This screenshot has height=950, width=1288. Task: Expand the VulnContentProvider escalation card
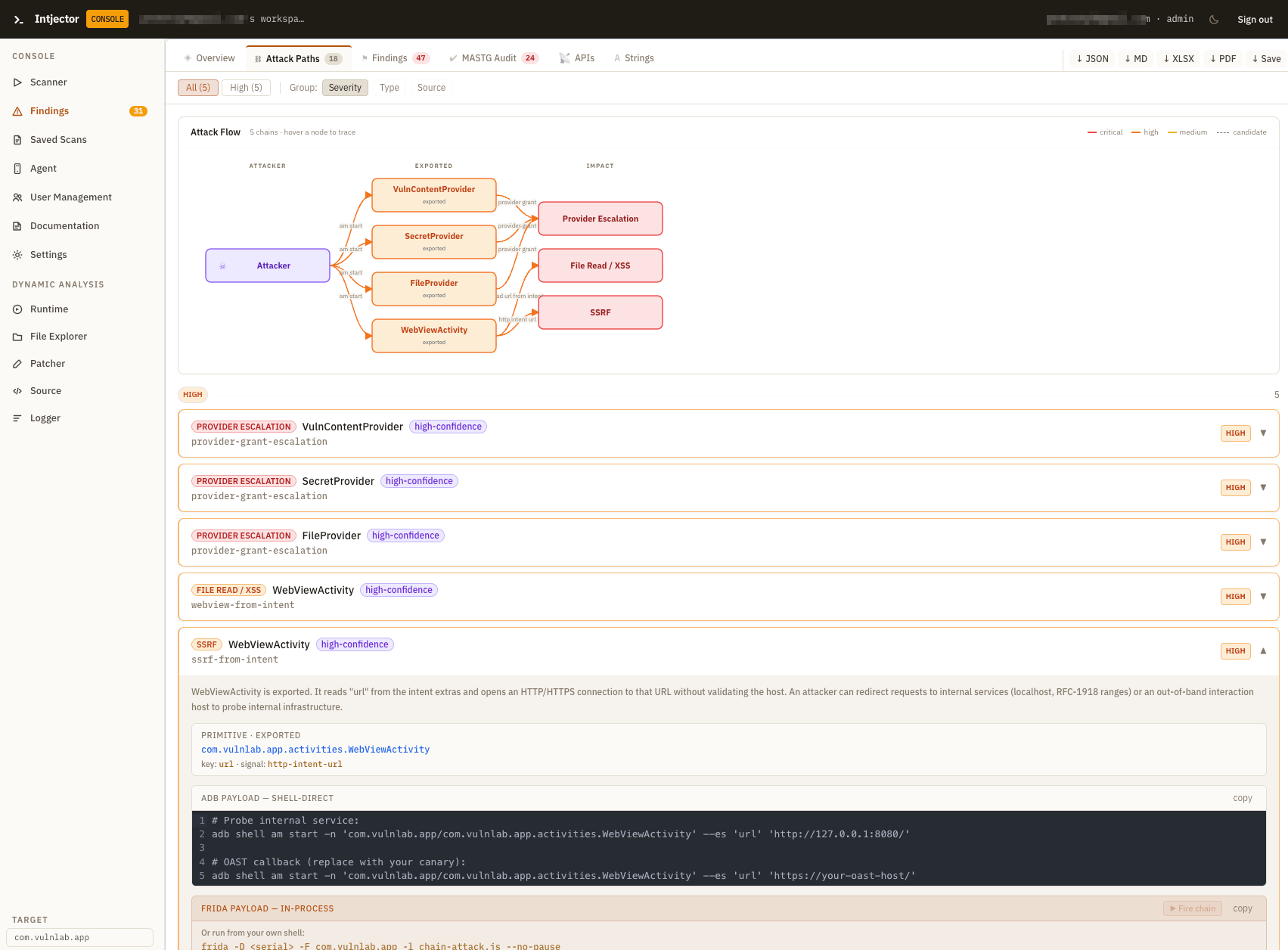[x=728, y=433]
